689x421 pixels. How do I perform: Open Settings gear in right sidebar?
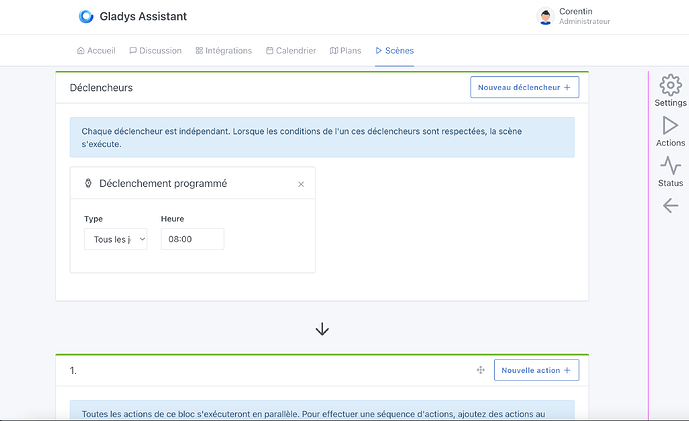pyautogui.click(x=670, y=87)
